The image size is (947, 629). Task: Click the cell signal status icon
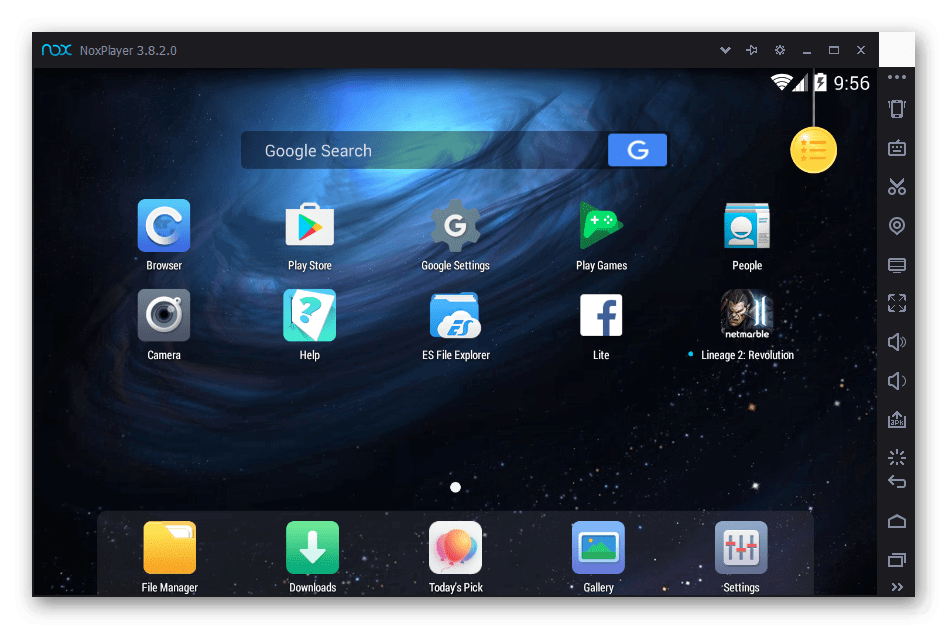point(800,82)
